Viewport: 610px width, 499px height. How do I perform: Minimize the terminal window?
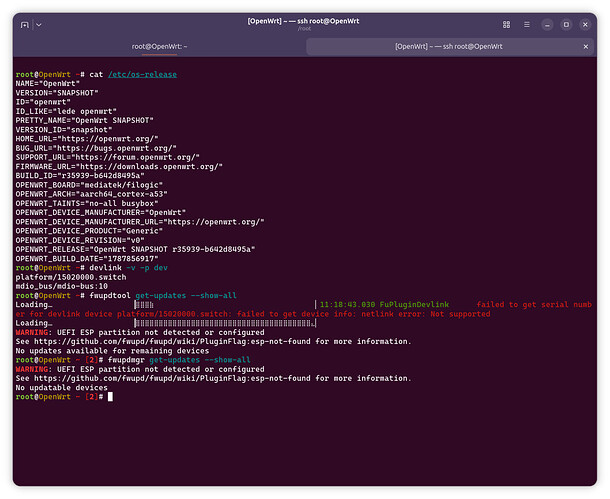click(547, 25)
